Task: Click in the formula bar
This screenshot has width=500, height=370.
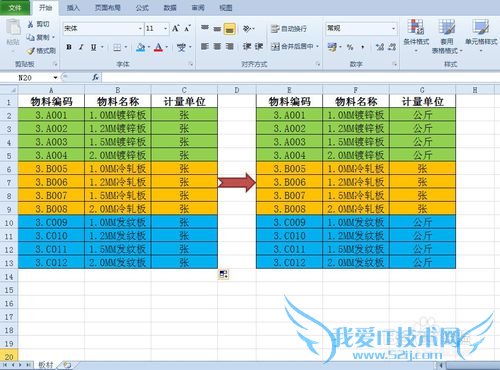Action: pos(300,78)
